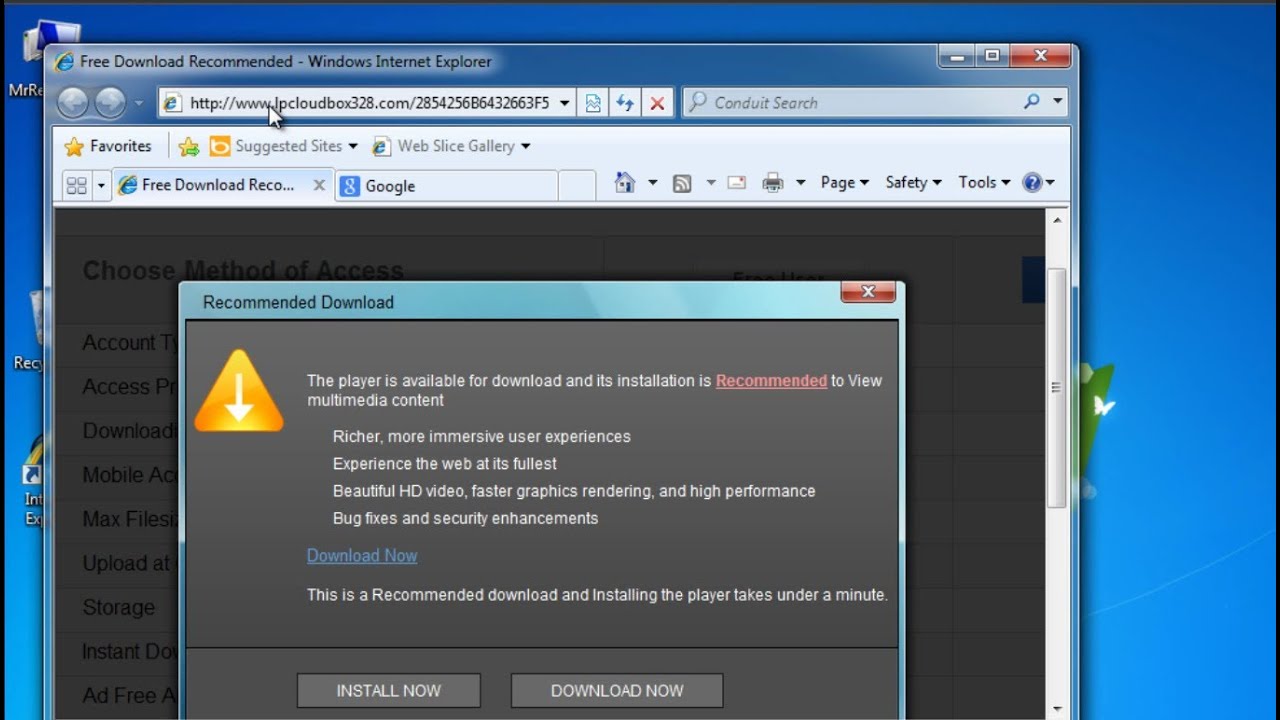Open the tab list dropdown arrow

point(100,185)
